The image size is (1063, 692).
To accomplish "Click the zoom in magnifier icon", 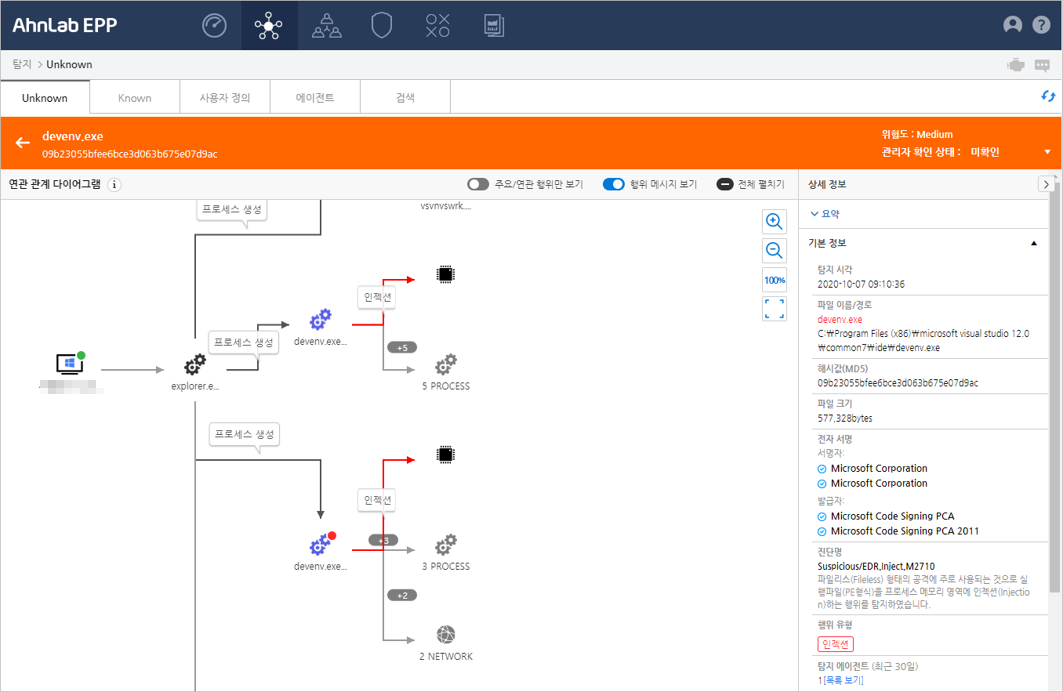I will [774, 222].
